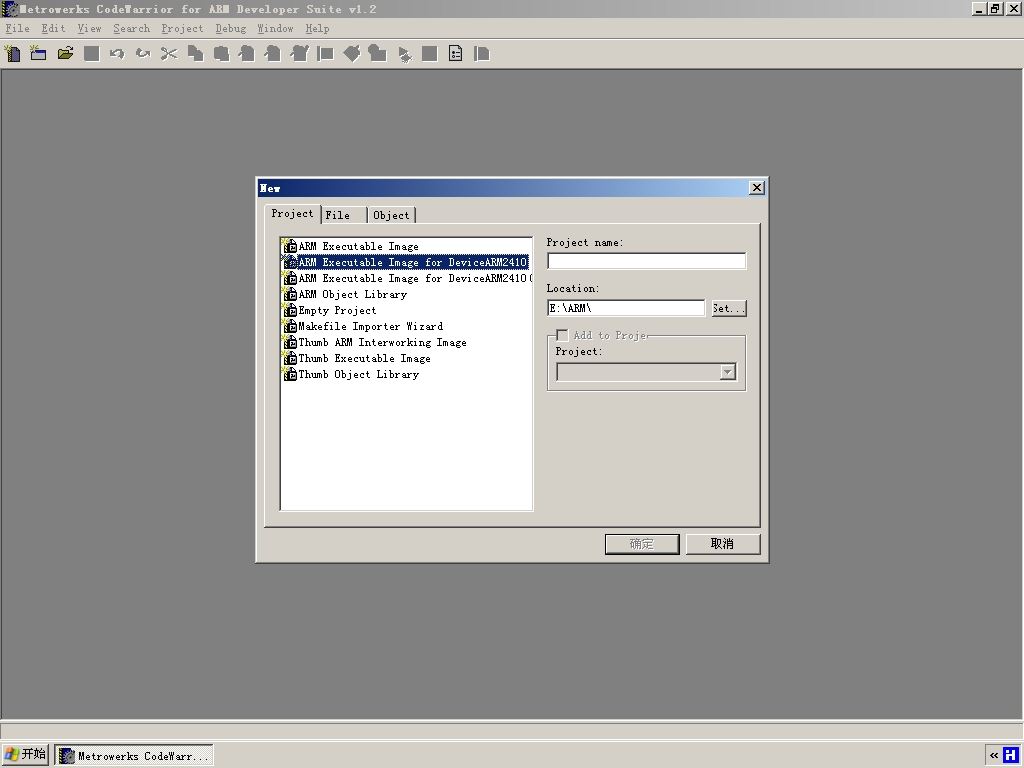Click the Location path field
Viewport: 1024px width, 768px height.
[626, 308]
